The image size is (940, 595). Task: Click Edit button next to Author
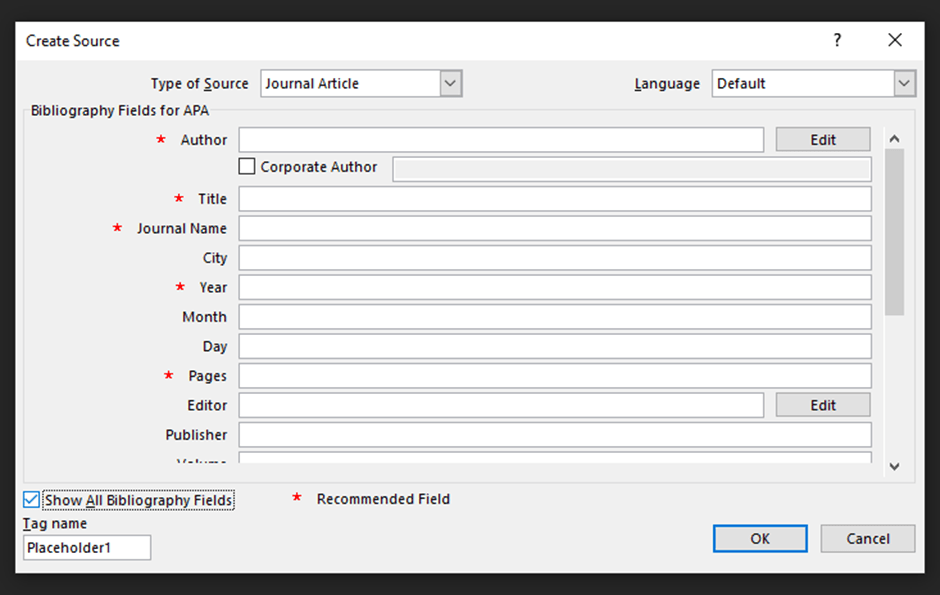(x=822, y=140)
